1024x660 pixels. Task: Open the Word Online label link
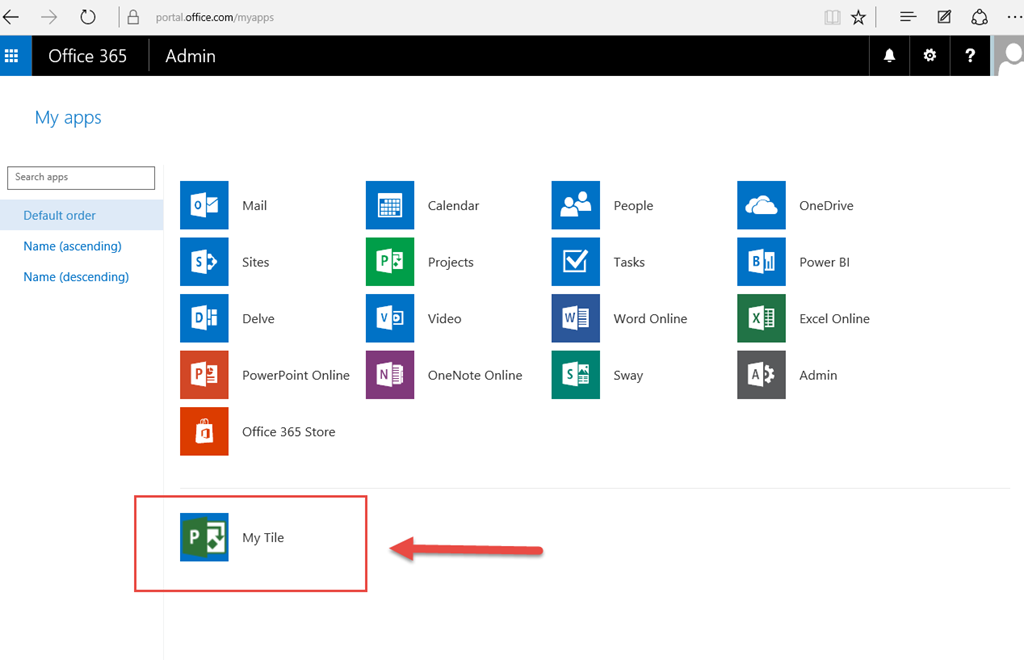pyautogui.click(x=650, y=319)
